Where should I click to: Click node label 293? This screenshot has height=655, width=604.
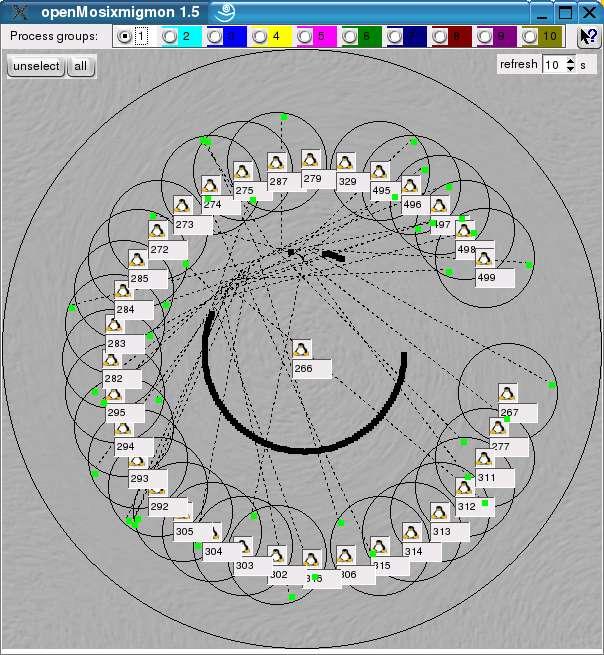pos(148,479)
